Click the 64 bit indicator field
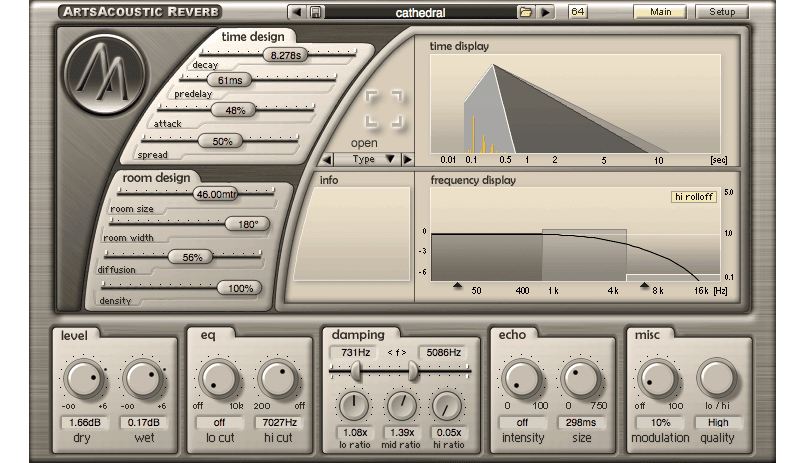Screen dimensions: 805x463 [578, 11]
